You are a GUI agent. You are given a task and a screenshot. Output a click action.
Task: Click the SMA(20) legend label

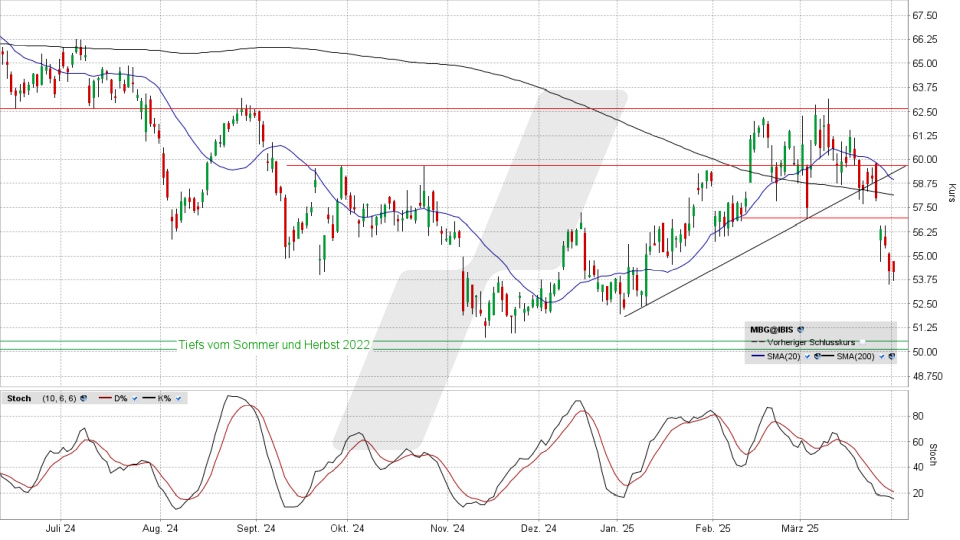pos(784,356)
